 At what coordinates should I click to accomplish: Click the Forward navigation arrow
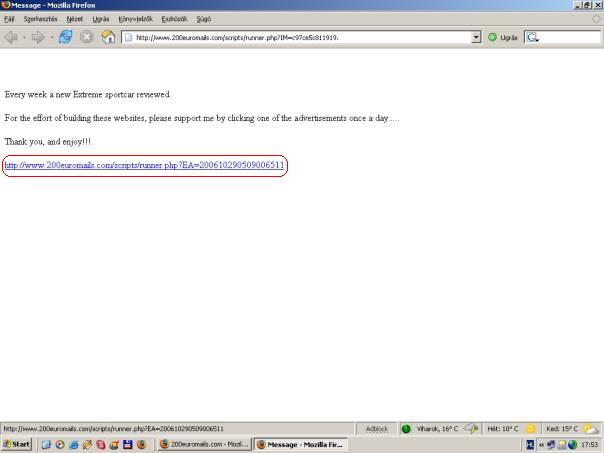(x=37, y=37)
